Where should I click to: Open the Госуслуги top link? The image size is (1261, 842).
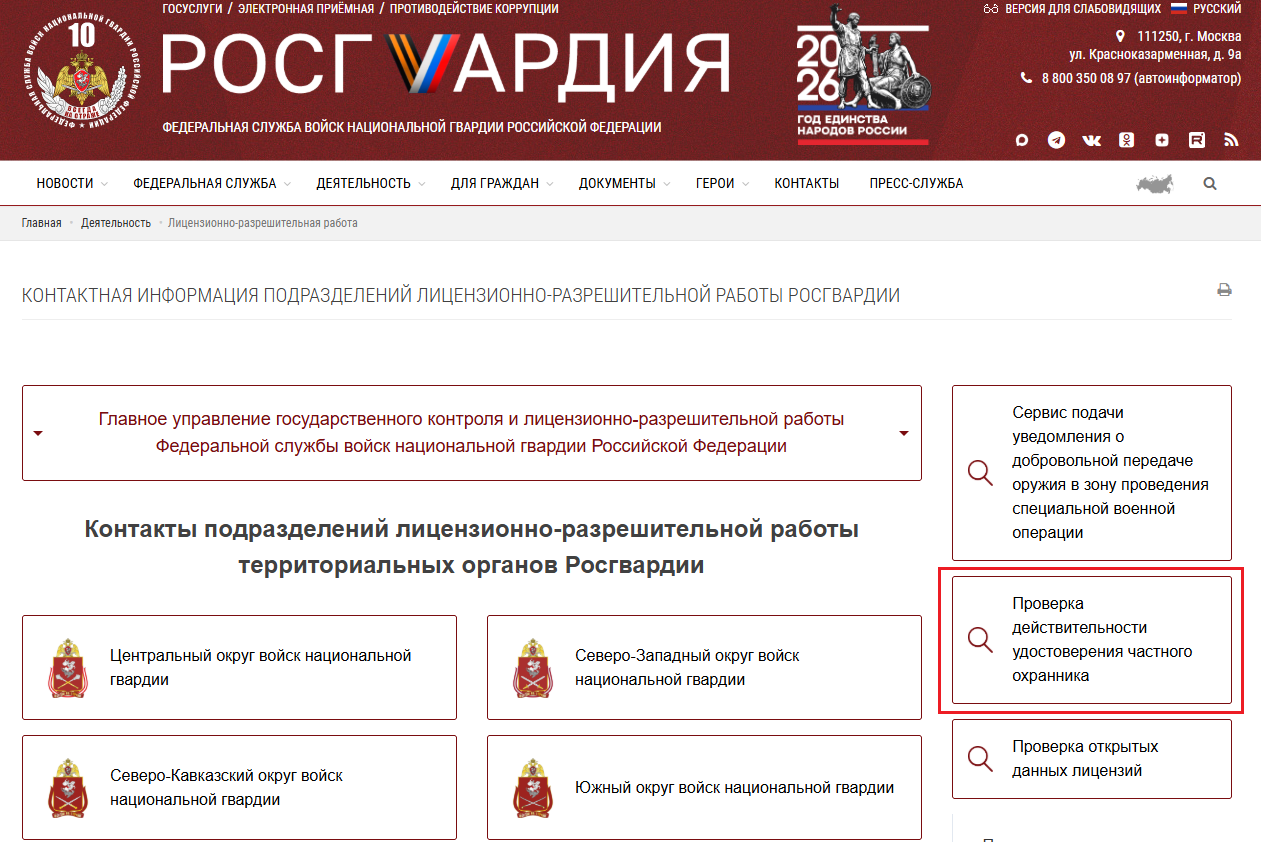(x=192, y=9)
